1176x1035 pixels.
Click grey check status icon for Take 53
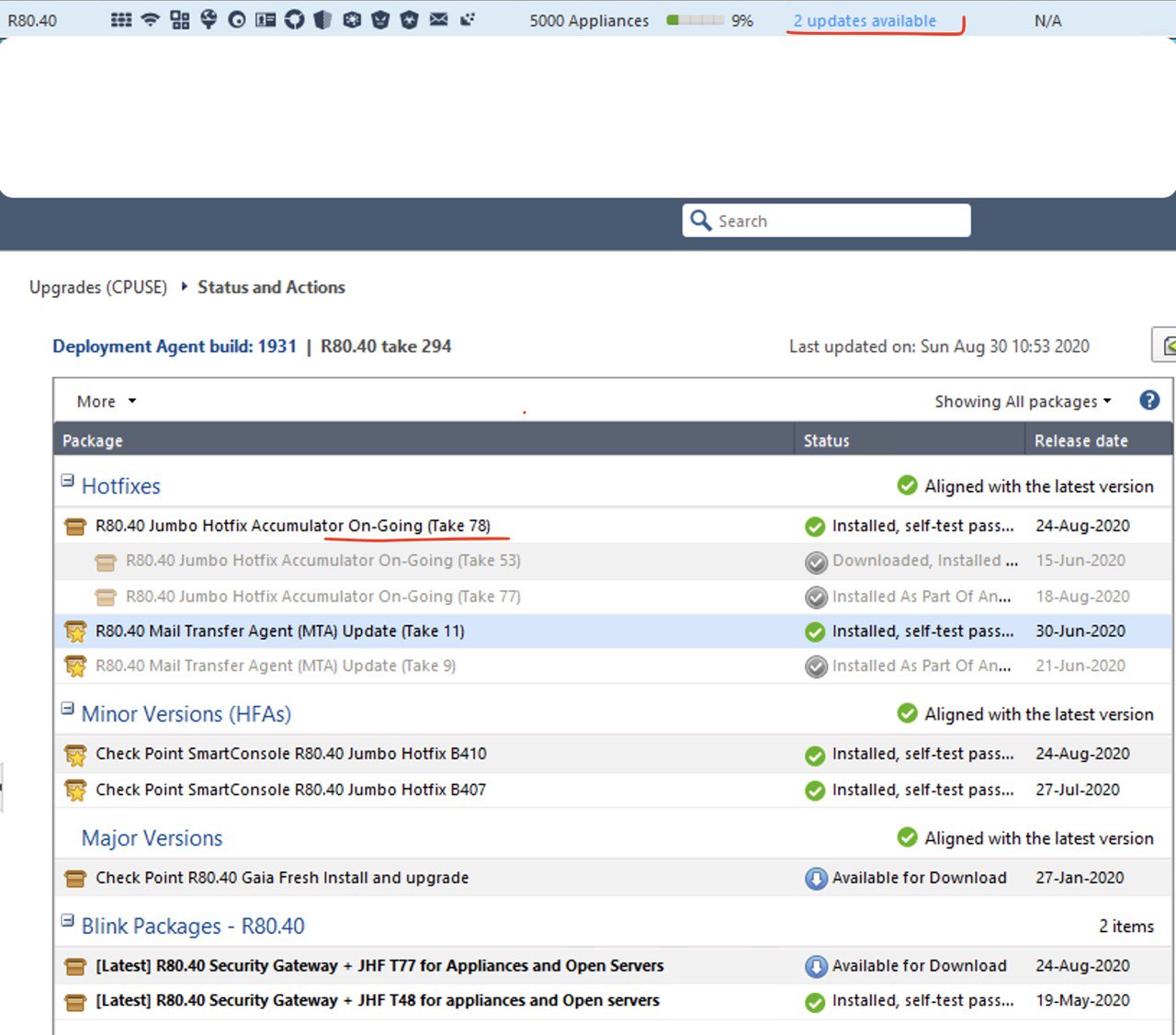click(816, 562)
